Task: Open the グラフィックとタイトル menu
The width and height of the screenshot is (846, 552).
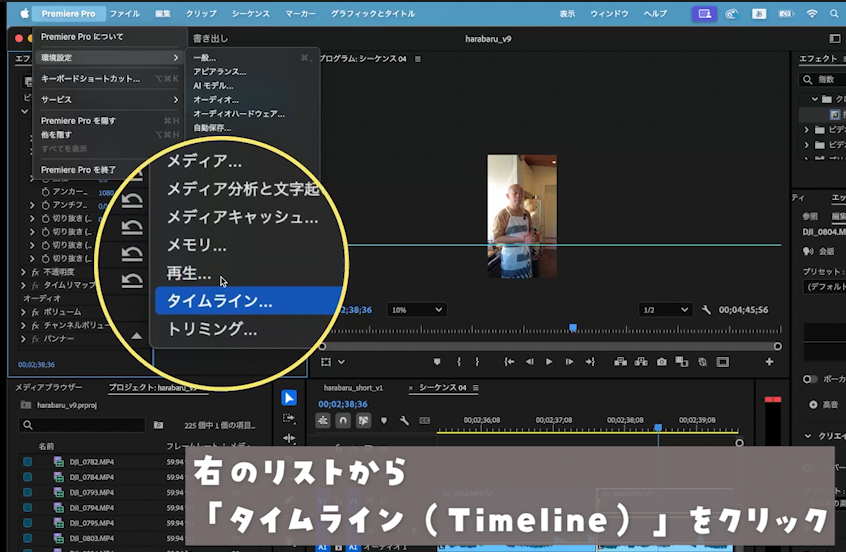Action: tap(373, 14)
